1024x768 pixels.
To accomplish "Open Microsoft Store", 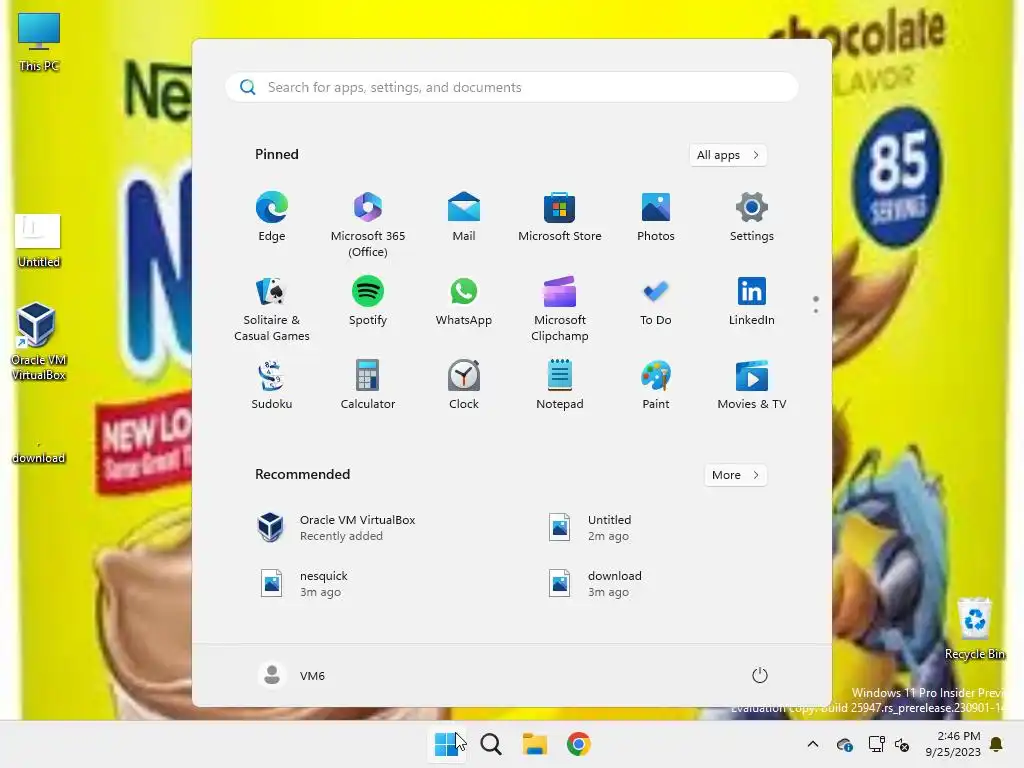I will click(x=560, y=217).
